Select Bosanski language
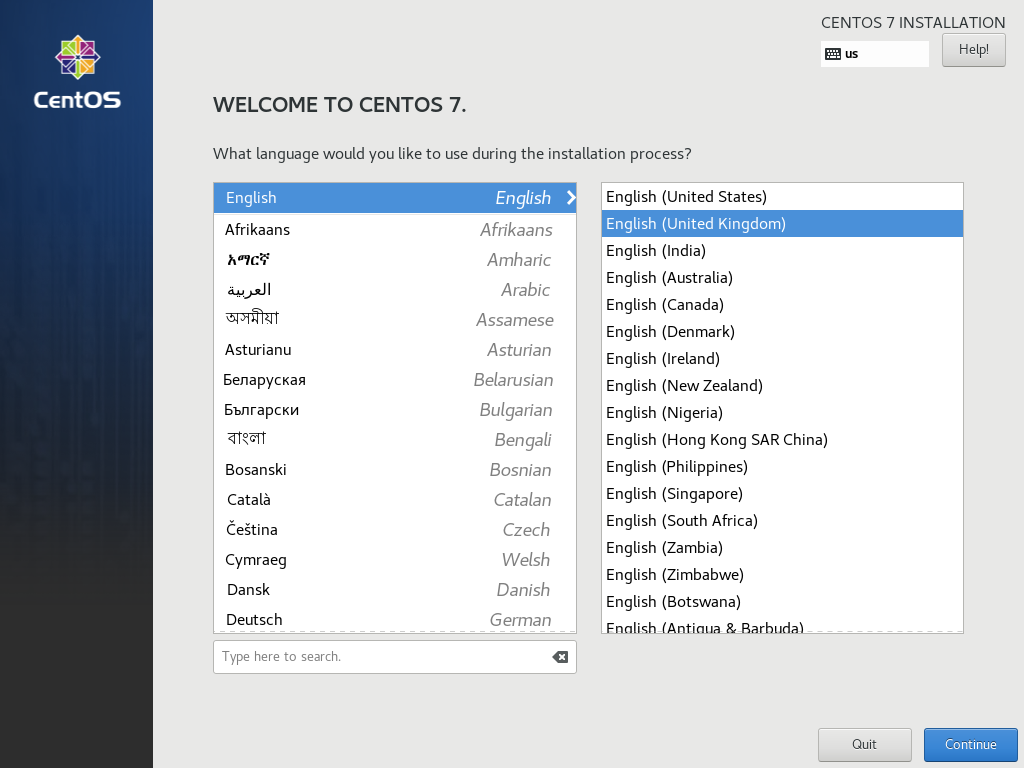This screenshot has height=768, width=1024. 394,470
